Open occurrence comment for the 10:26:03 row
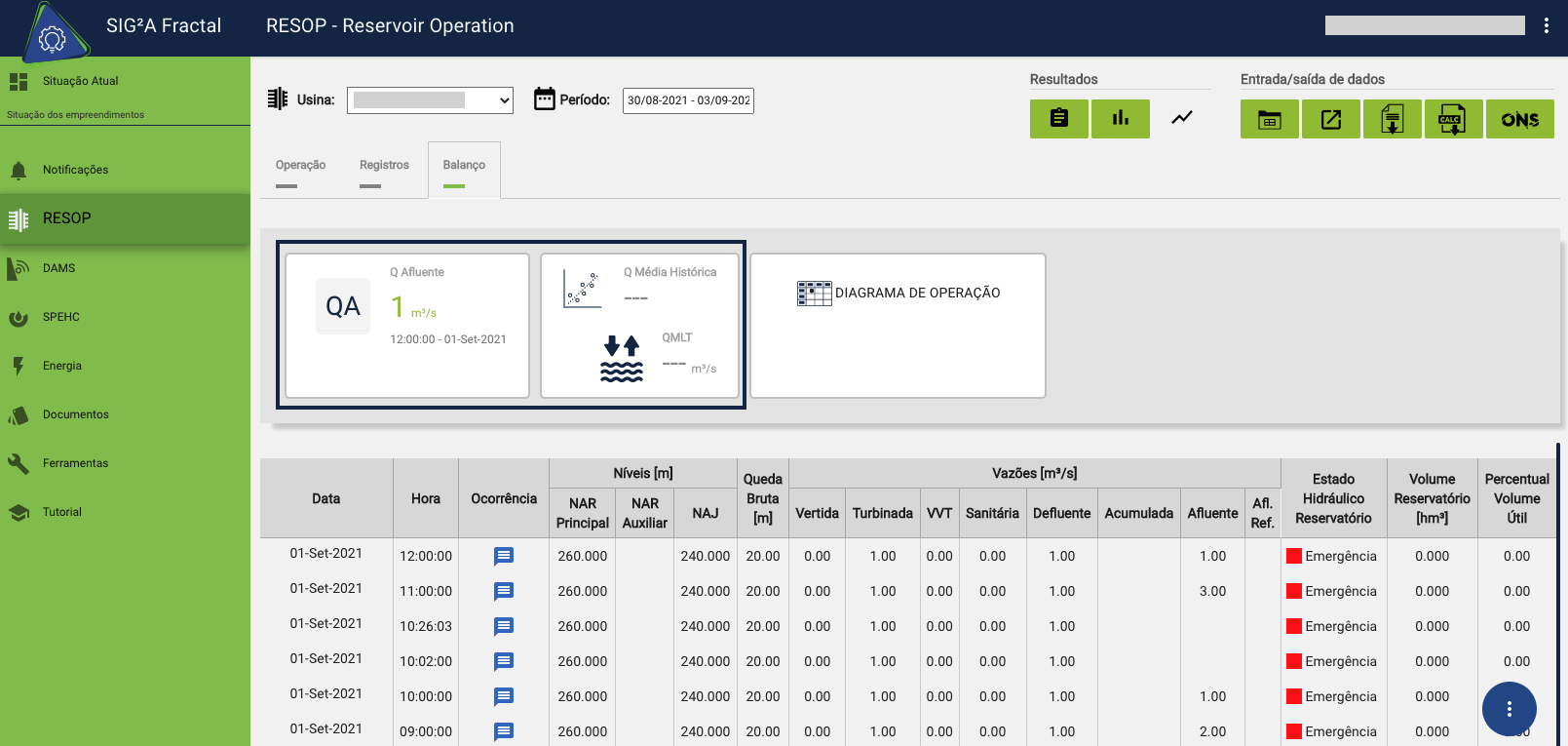 (x=503, y=626)
